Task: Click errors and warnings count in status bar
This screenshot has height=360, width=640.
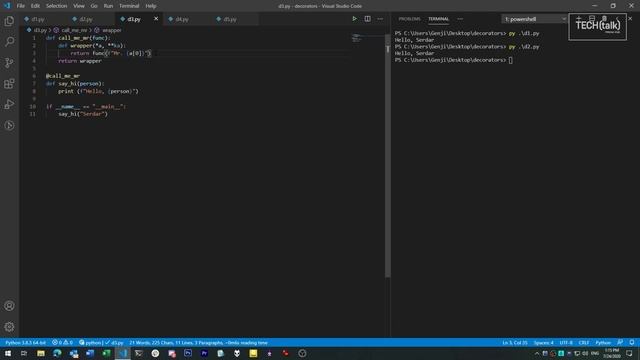Action: point(62,342)
